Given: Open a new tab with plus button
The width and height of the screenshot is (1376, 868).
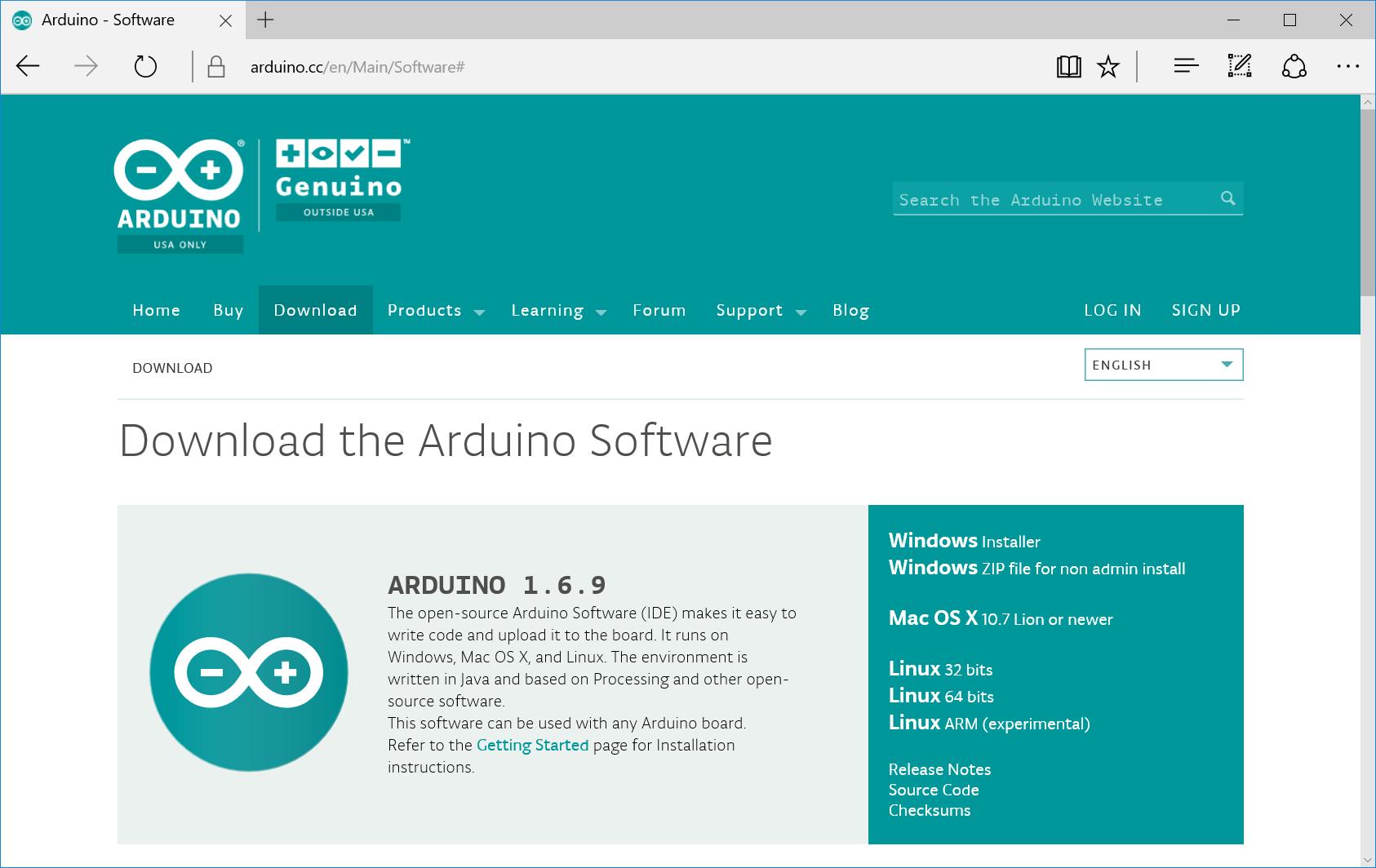Looking at the screenshot, I should pyautogui.click(x=265, y=20).
